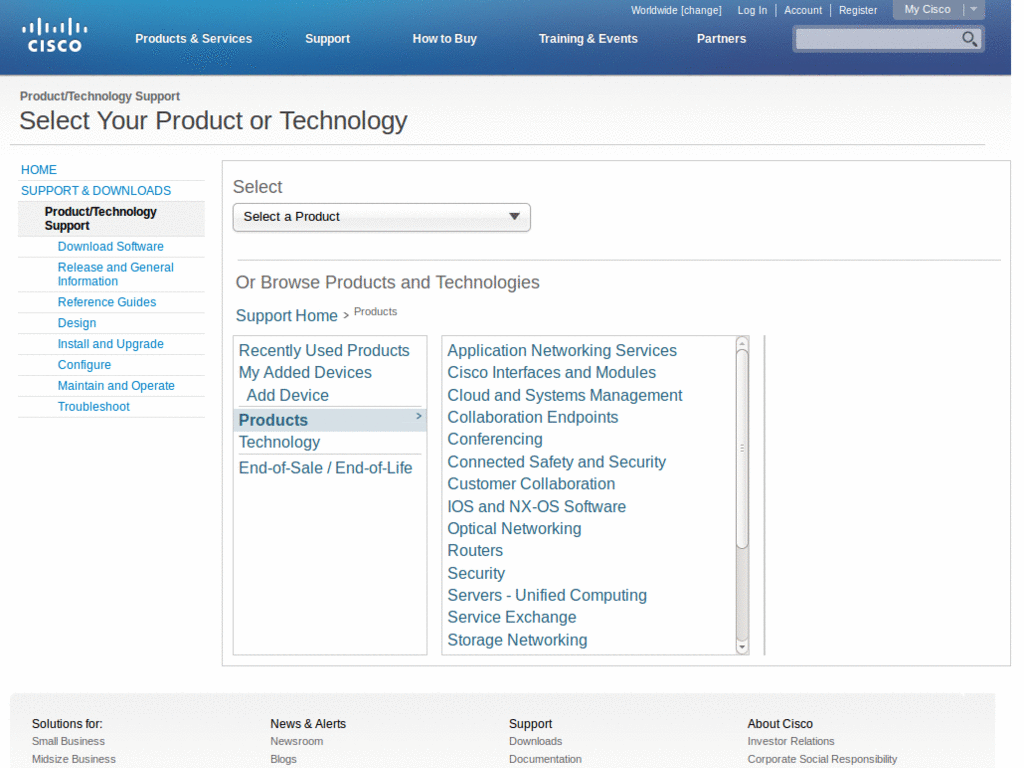Open the Troubleshoot sidebar link
Image resolution: width=1024 pixels, height=768 pixels.
(x=93, y=406)
